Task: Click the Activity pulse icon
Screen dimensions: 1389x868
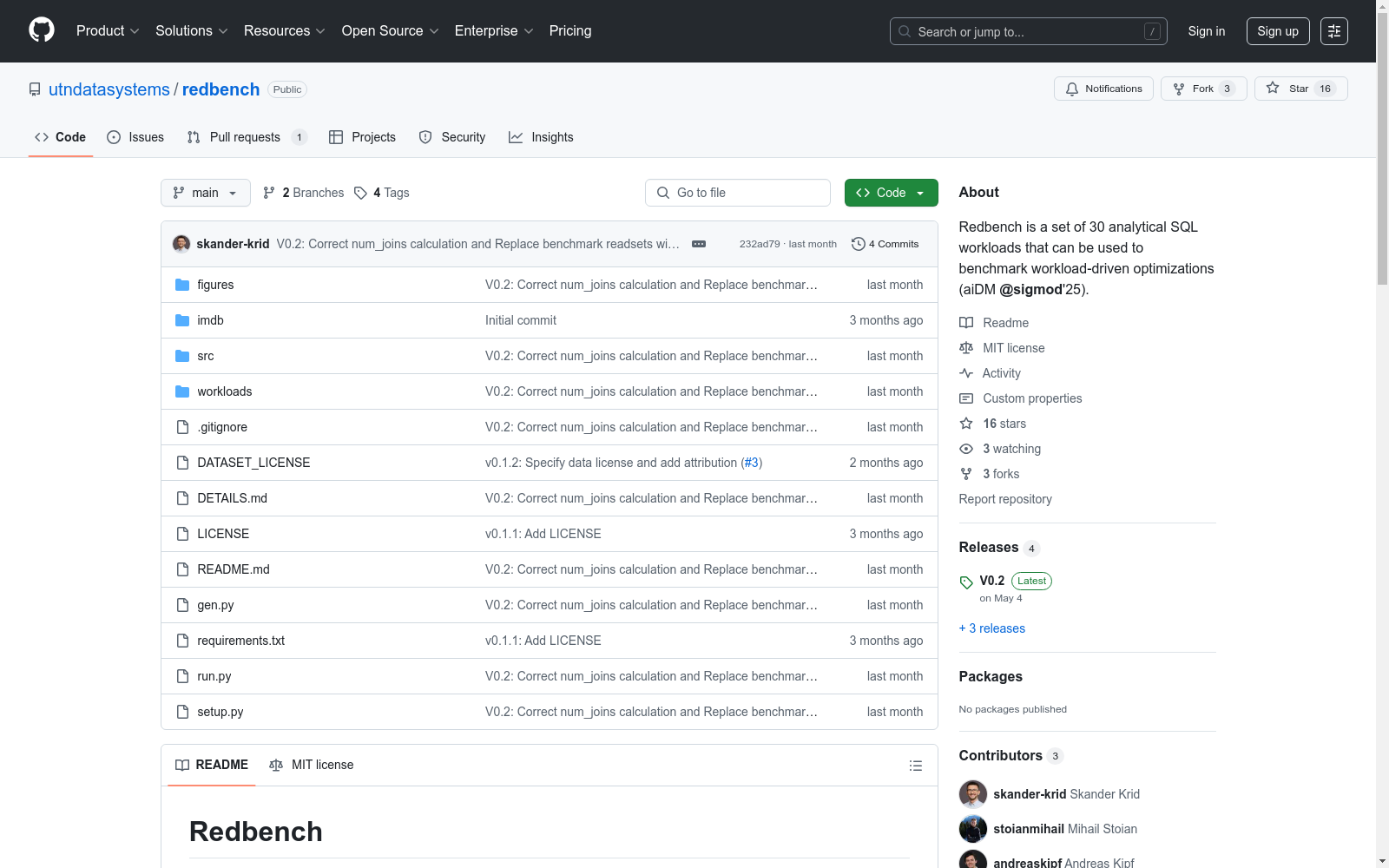Action: point(966,373)
